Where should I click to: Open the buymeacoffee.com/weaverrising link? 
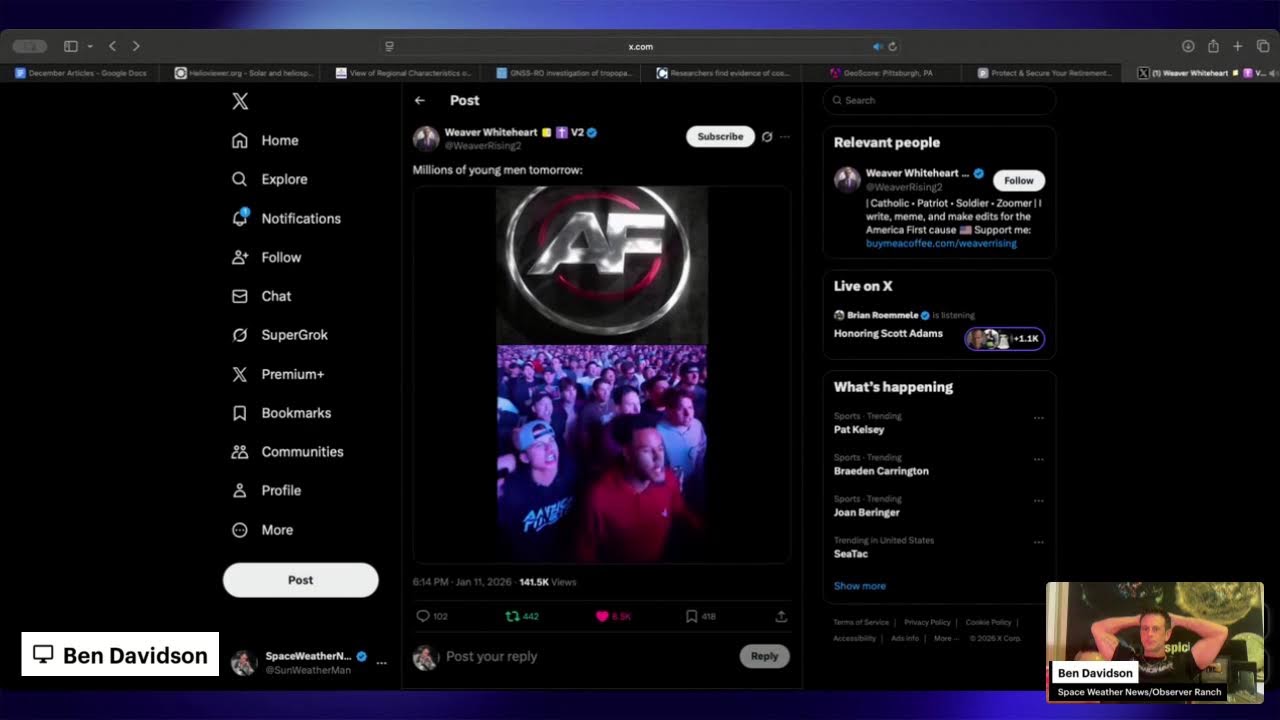[941, 244]
